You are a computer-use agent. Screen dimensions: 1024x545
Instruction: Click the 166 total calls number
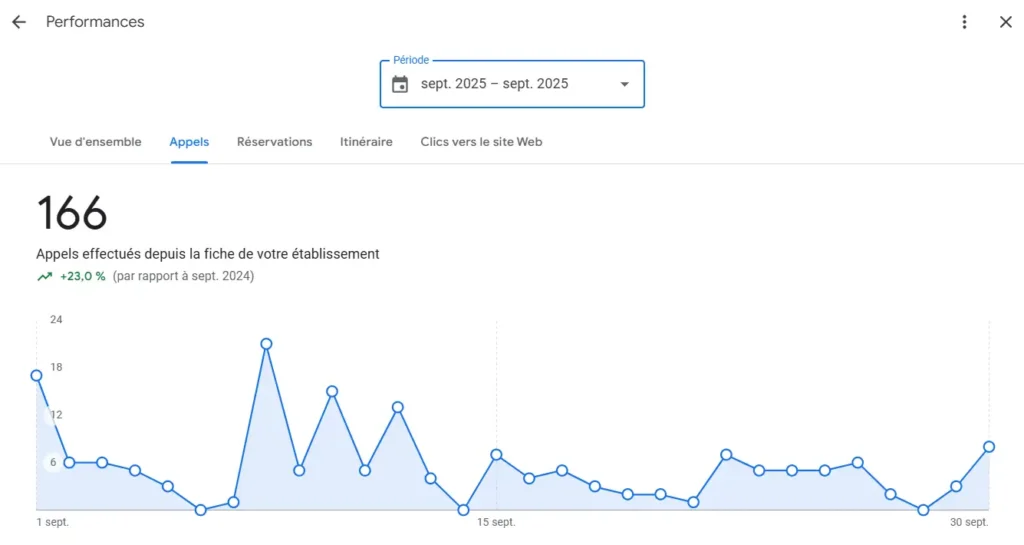tap(72, 213)
